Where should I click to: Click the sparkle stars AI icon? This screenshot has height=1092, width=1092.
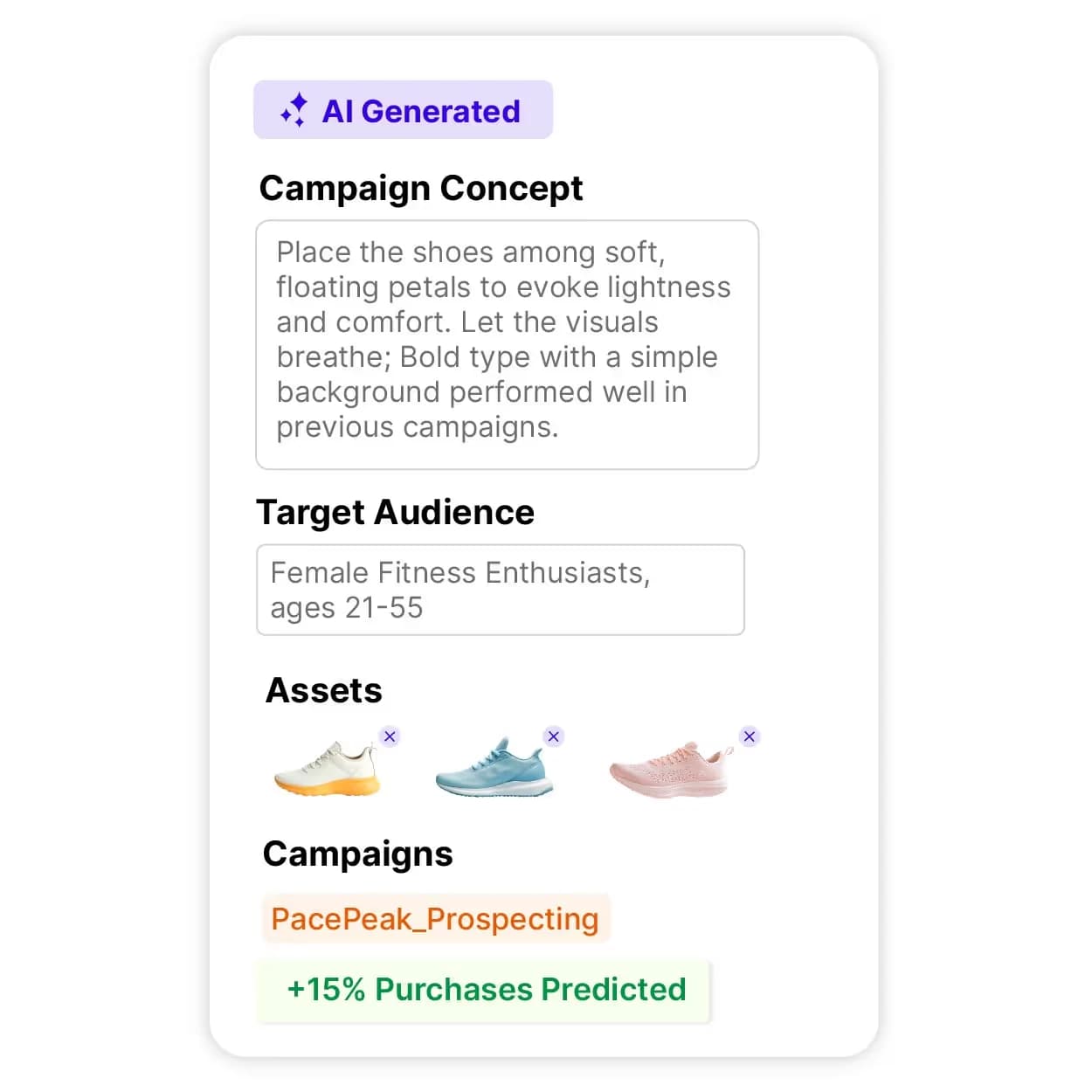[x=294, y=111]
